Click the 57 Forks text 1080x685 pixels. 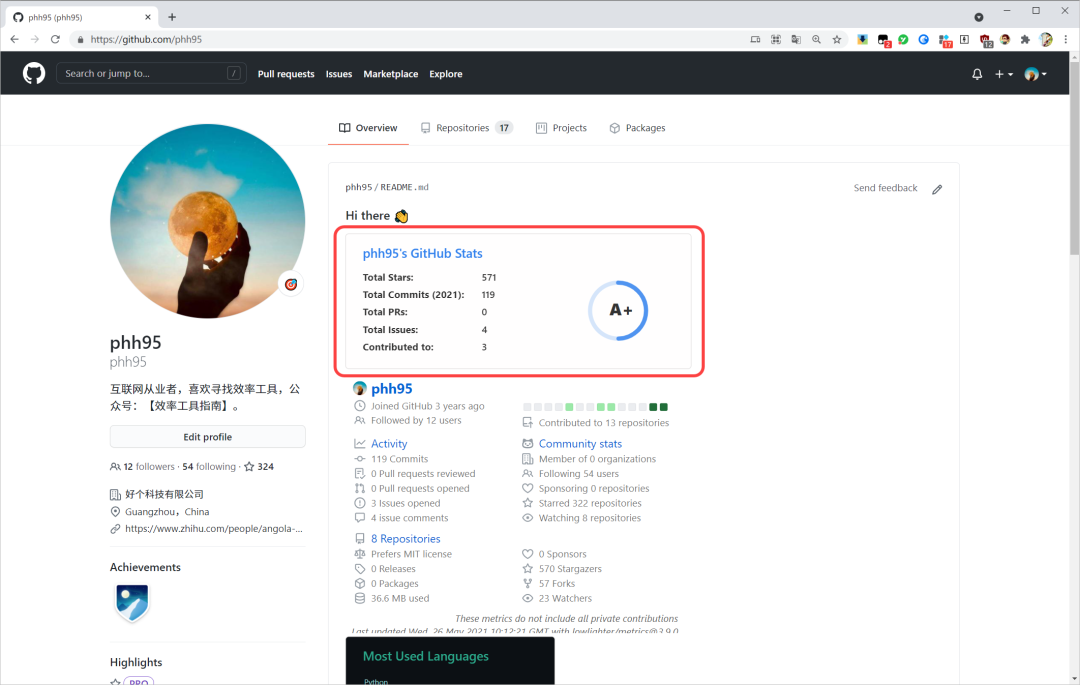557,584
